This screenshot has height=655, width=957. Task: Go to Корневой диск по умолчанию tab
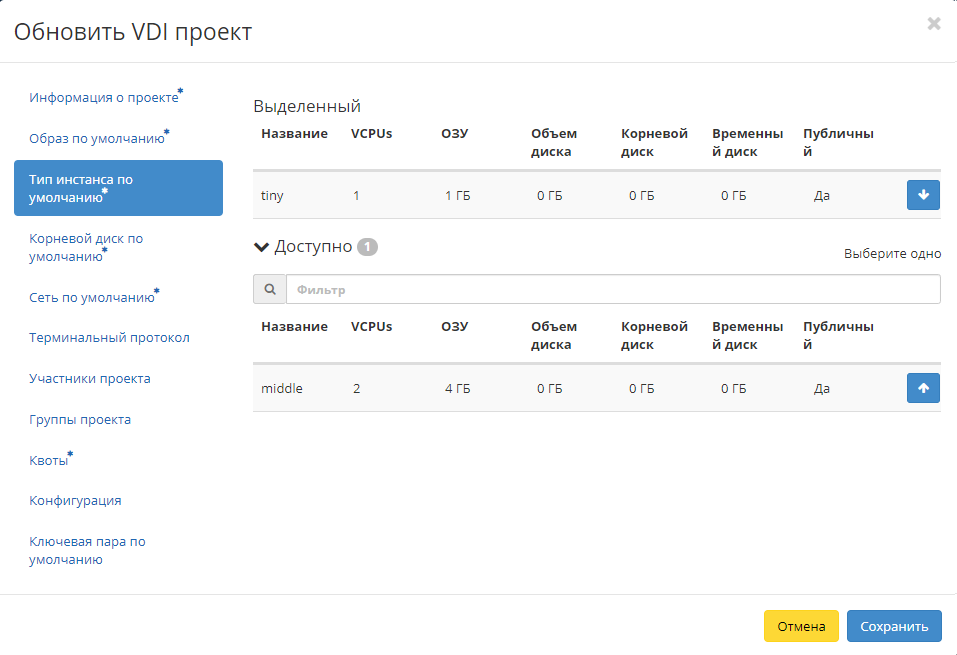pyautogui.click(x=86, y=247)
